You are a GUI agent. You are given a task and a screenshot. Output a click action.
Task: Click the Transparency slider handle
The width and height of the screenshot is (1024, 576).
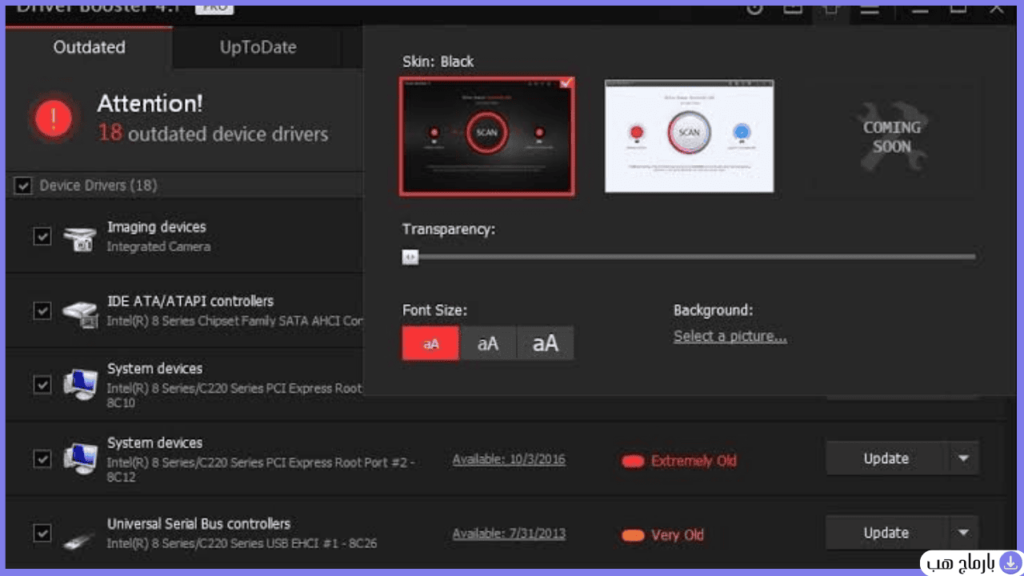click(410, 257)
